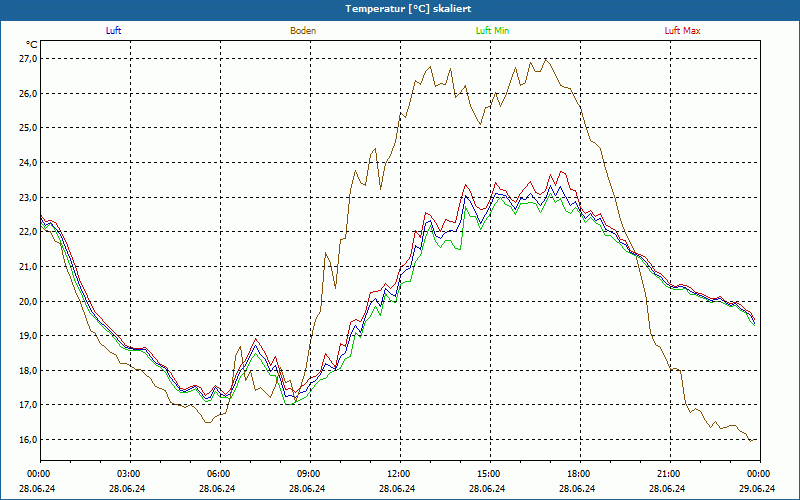Click the "Luft" legend label
Screen dimensions: 800x500
point(113,31)
